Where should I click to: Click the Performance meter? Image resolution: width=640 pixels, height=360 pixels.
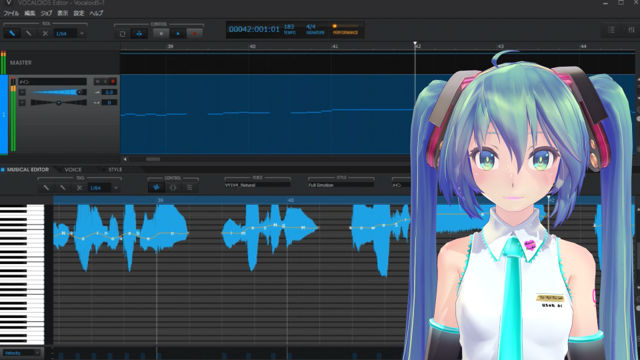345,29
